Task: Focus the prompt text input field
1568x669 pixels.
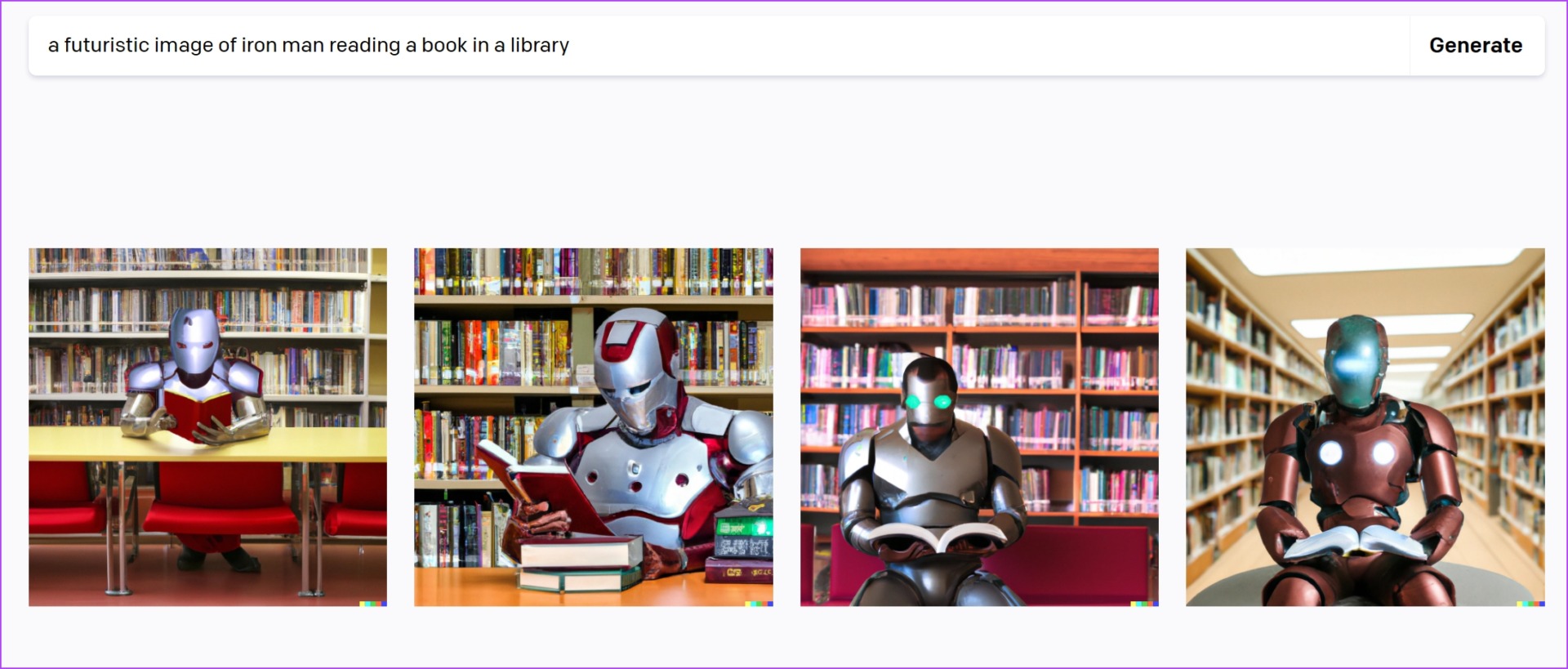Action: (719, 46)
